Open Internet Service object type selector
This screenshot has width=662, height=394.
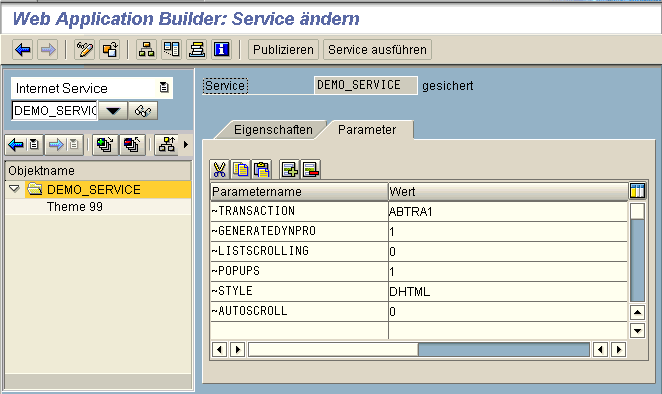92,88
